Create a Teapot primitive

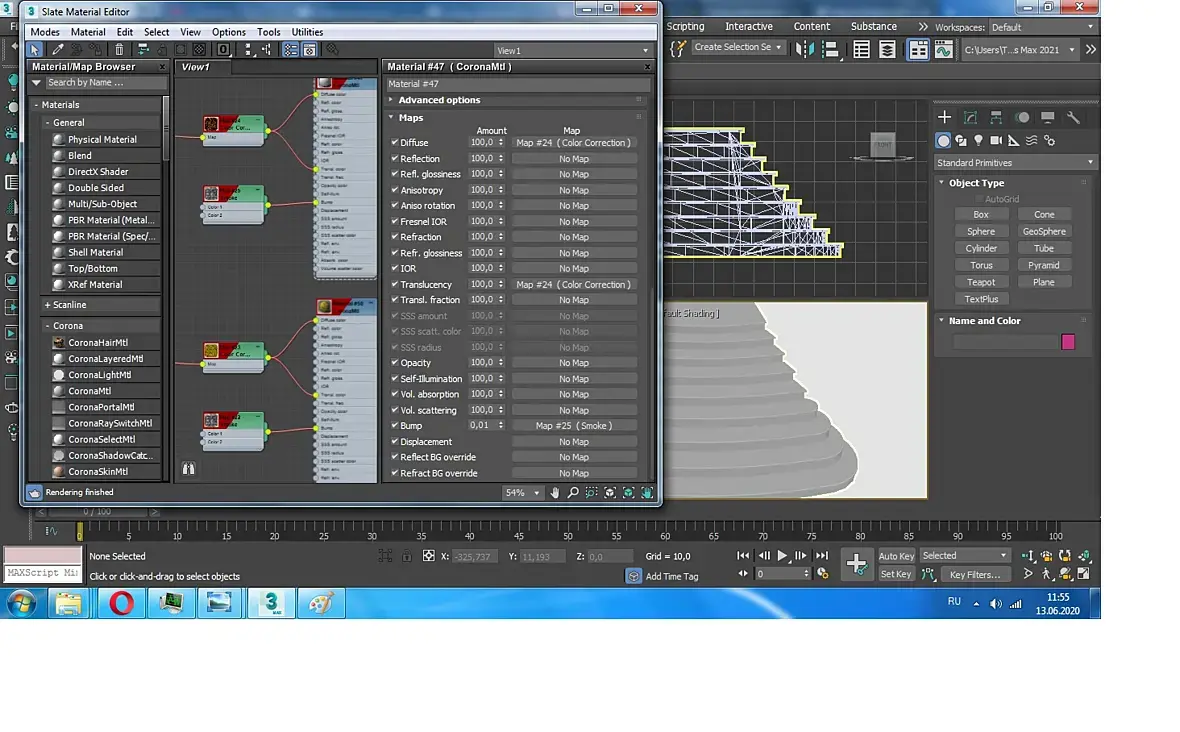(x=981, y=282)
